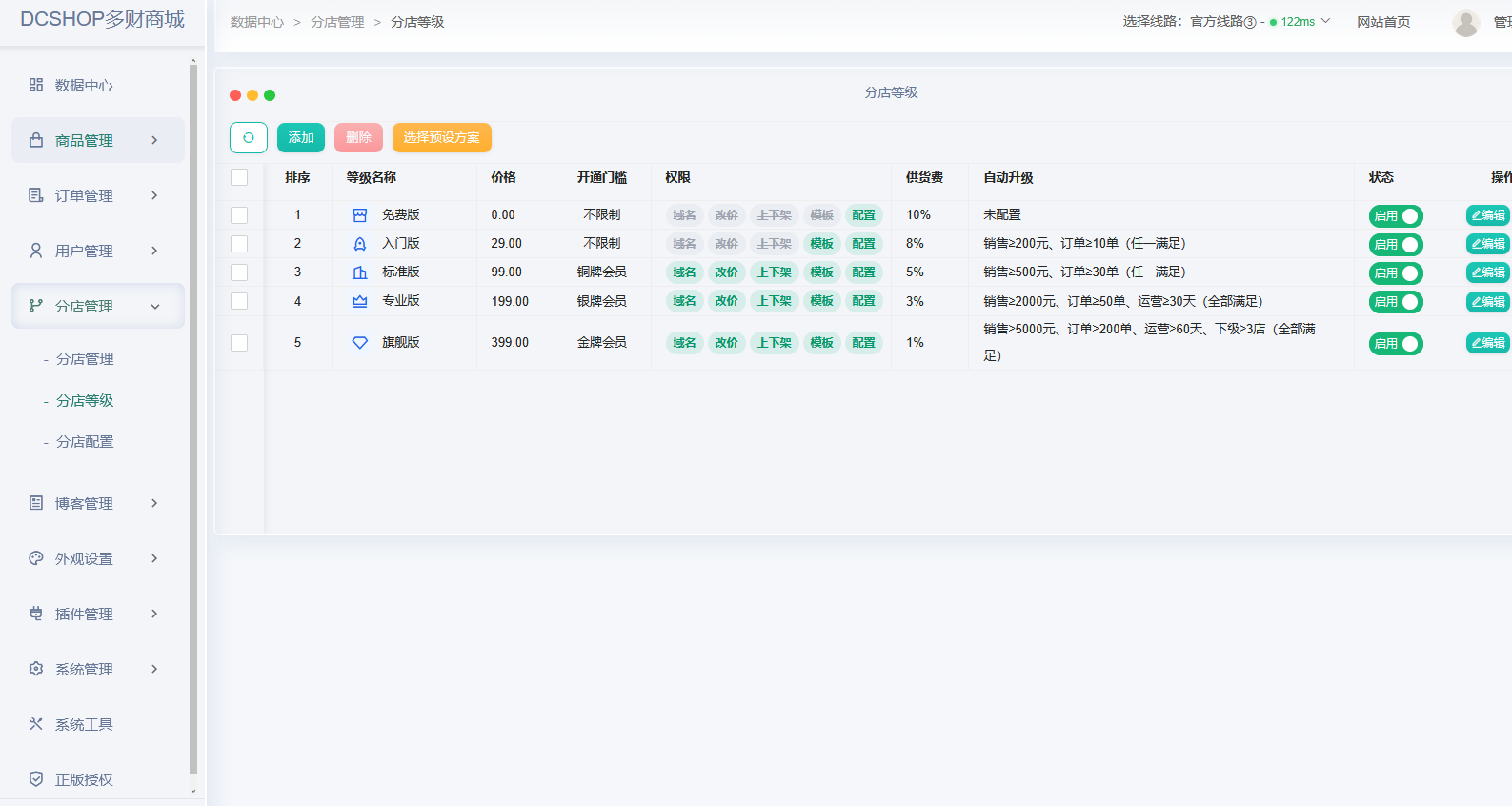This screenshot has width=1512, height=806.
Task: Go to 数据中心 breadcrumb
Action: point(257,22)
